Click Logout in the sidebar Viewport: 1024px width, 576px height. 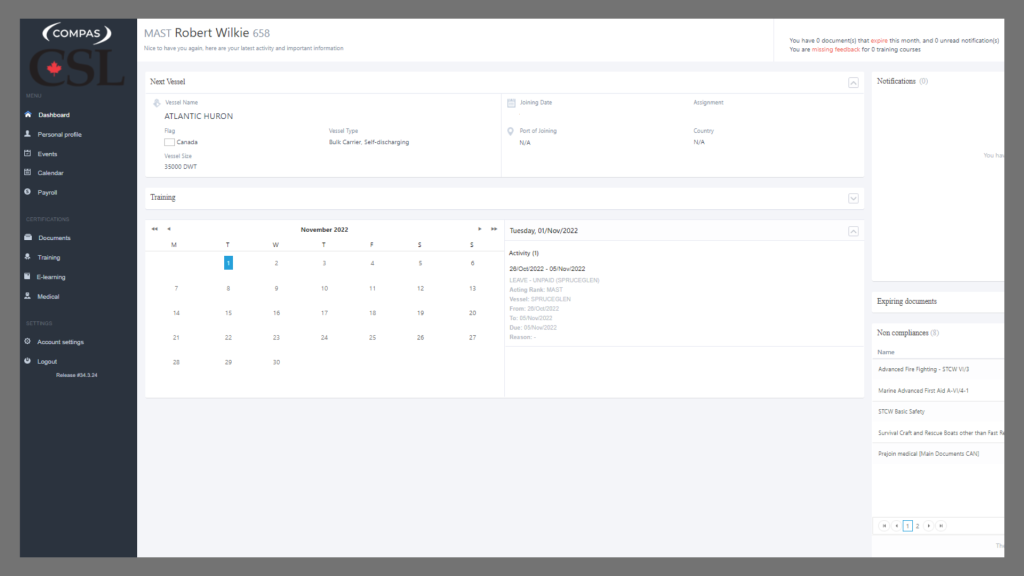(47, 361)
